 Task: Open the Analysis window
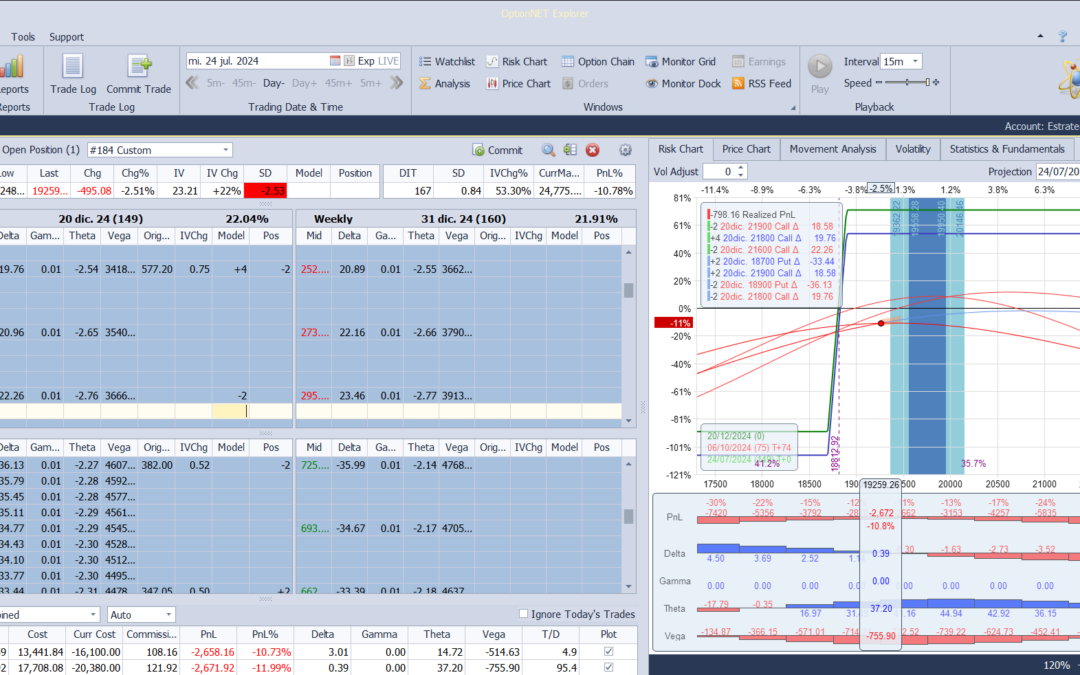pos(444,83)
